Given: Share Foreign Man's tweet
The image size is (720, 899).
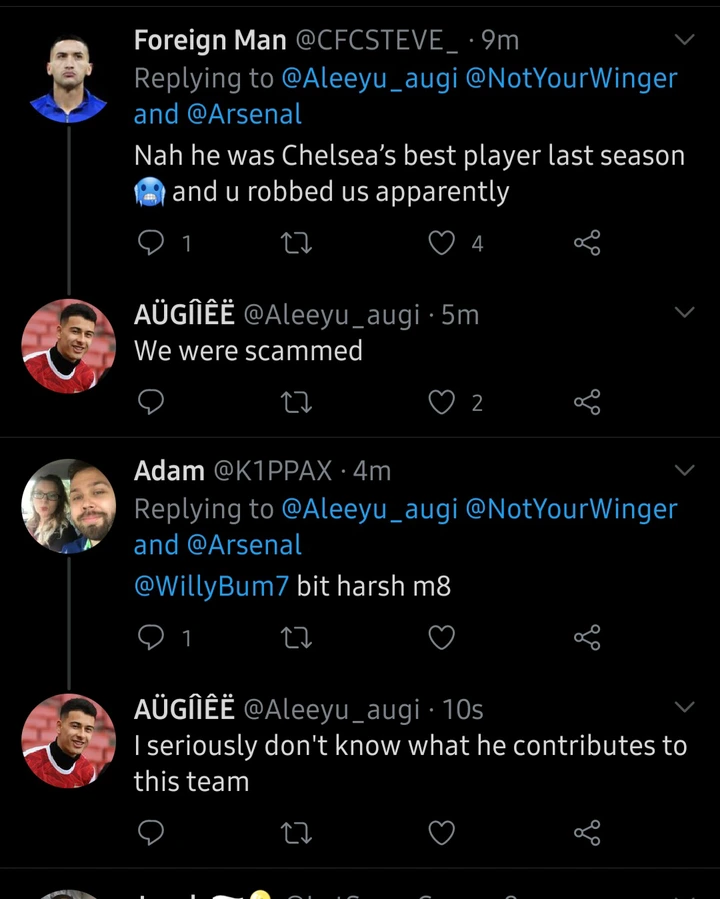Looking at the screenshot, I should tap(587, 243).
